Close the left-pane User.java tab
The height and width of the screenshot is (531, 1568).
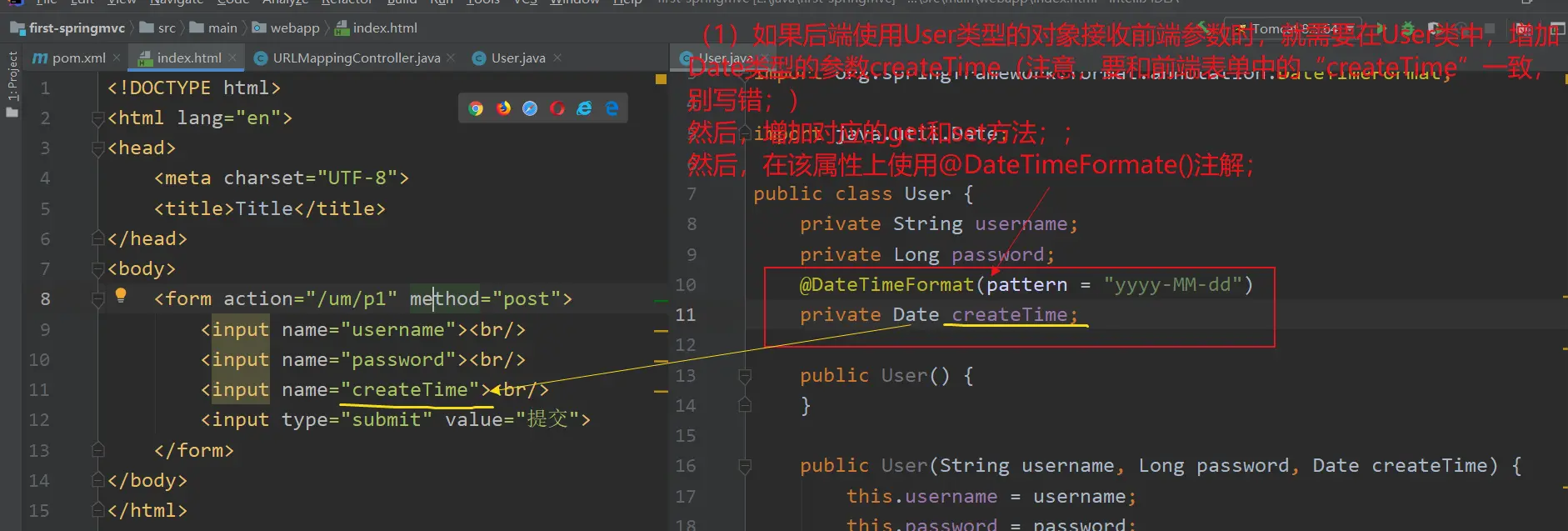pyautogui.click(x=557, y=58)
